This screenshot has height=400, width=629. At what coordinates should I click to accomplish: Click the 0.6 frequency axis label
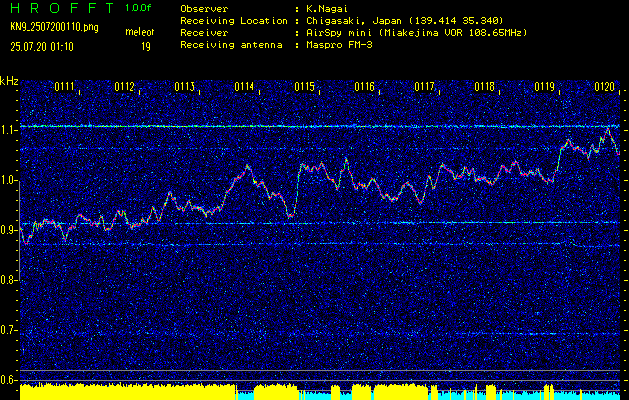7,380
